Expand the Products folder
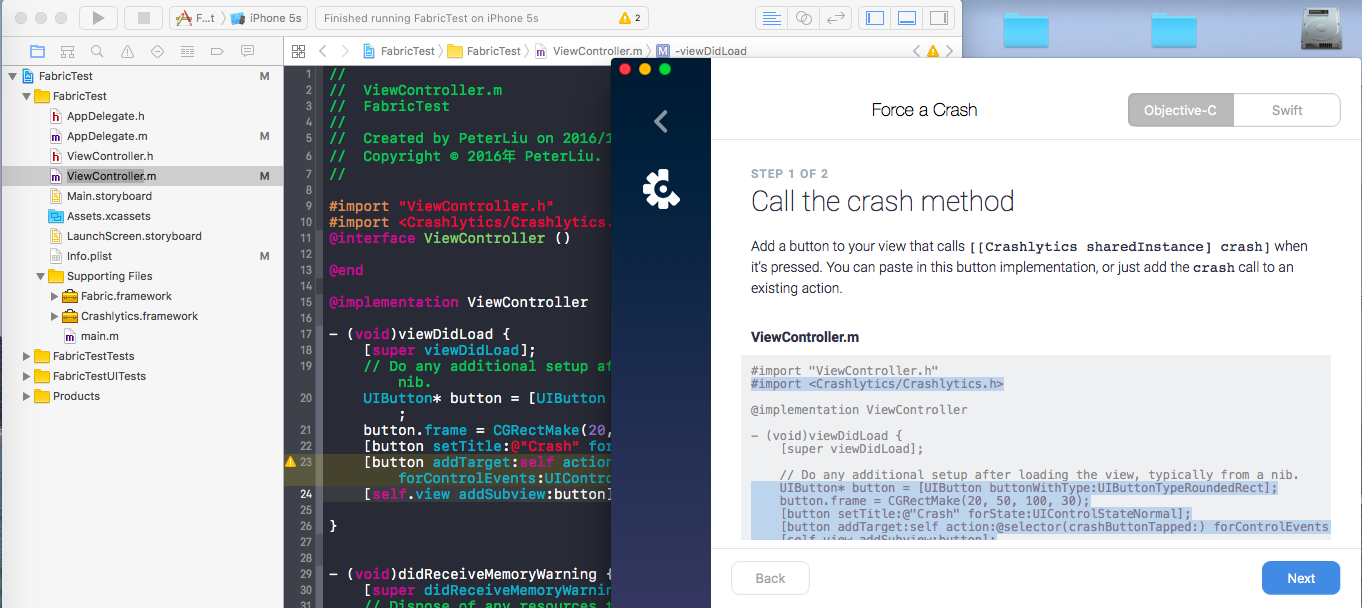 27,396
